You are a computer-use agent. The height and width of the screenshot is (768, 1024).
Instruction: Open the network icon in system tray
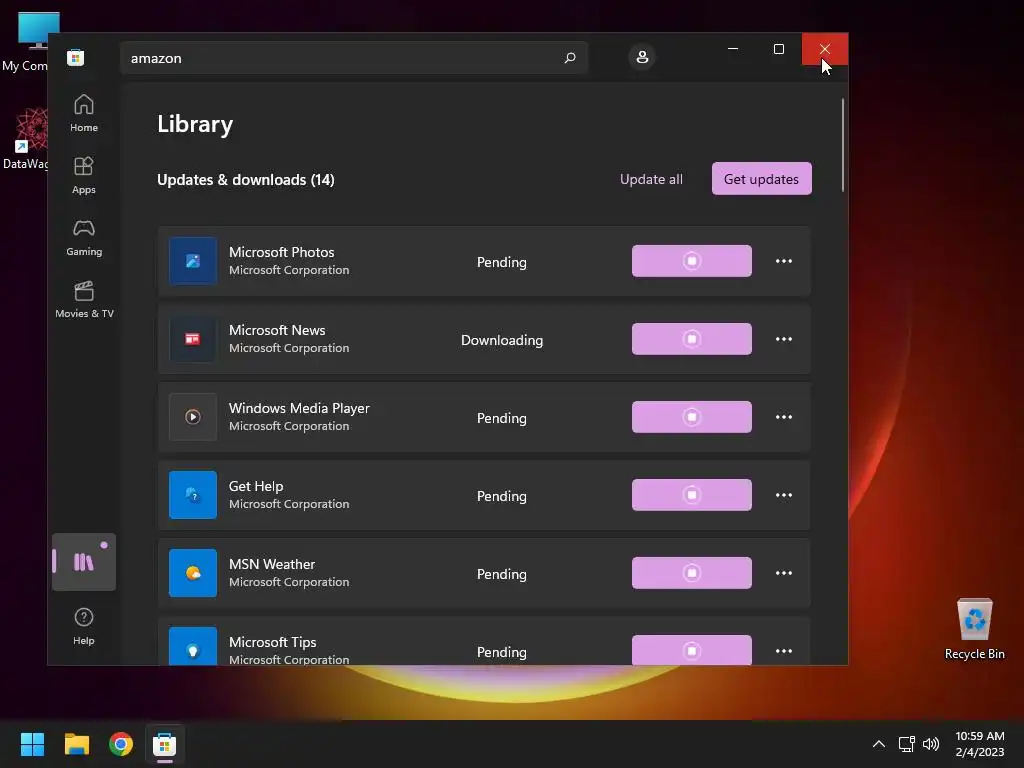906,744
